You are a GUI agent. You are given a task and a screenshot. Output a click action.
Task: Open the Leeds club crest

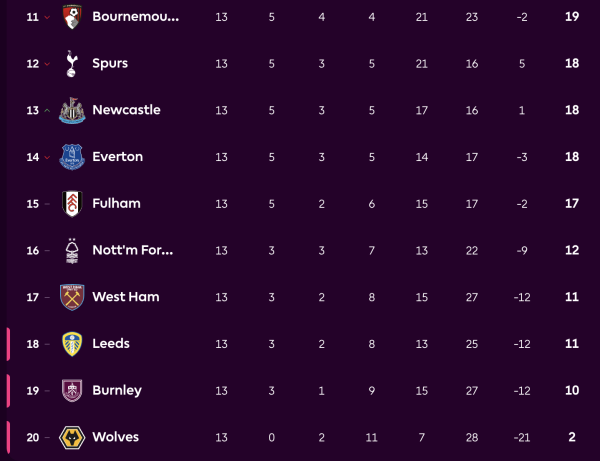click(72, 343)
